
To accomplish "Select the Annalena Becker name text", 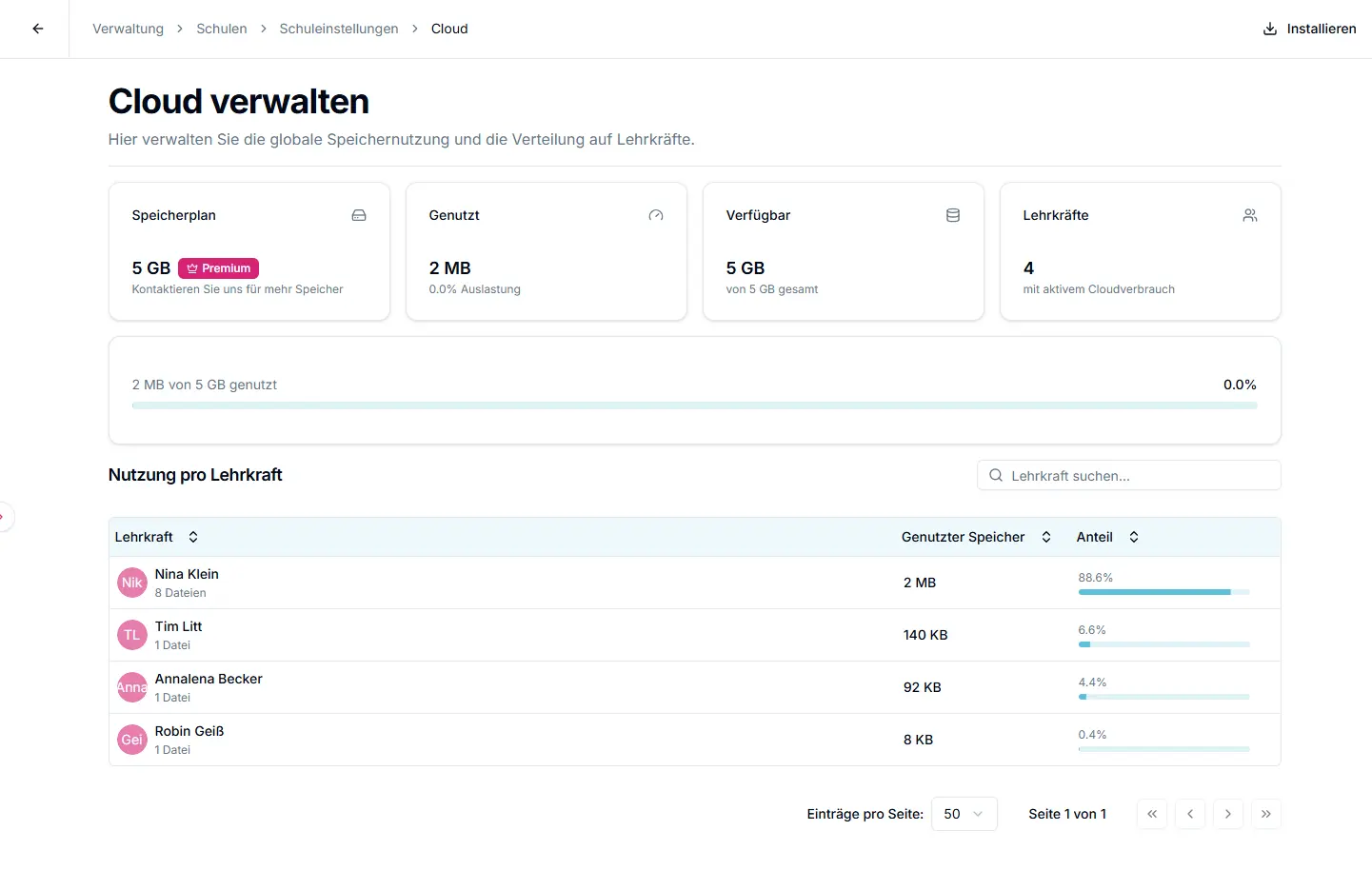I will click(209, 679).
